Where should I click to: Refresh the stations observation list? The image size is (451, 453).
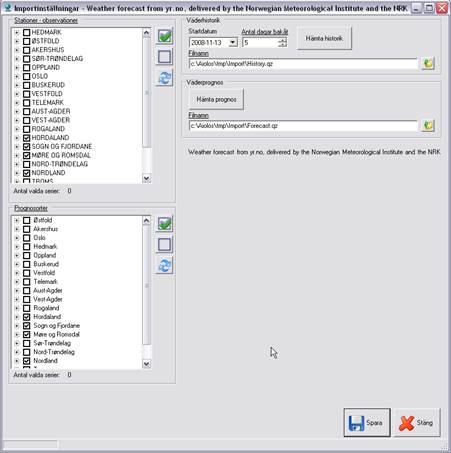click(x=165, y=78)
